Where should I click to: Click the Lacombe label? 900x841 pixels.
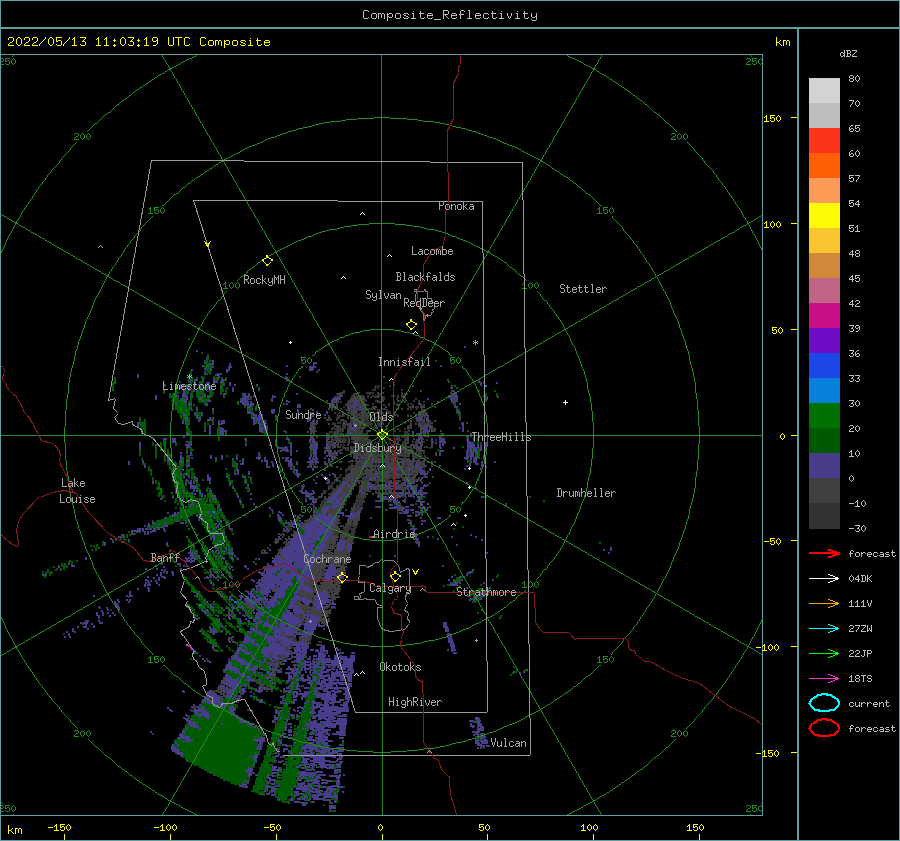(x=432, y=251)
